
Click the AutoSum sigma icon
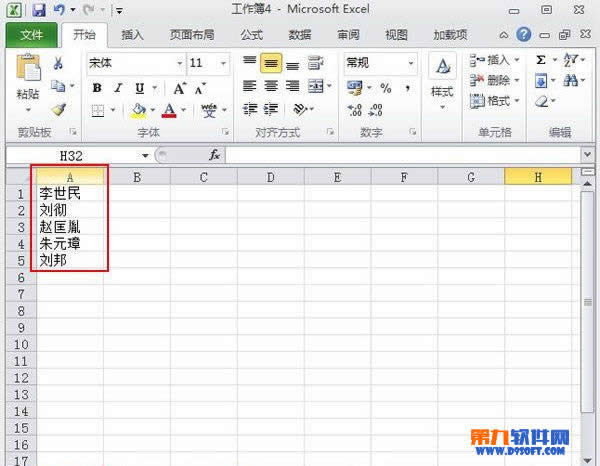pos(541,60)
